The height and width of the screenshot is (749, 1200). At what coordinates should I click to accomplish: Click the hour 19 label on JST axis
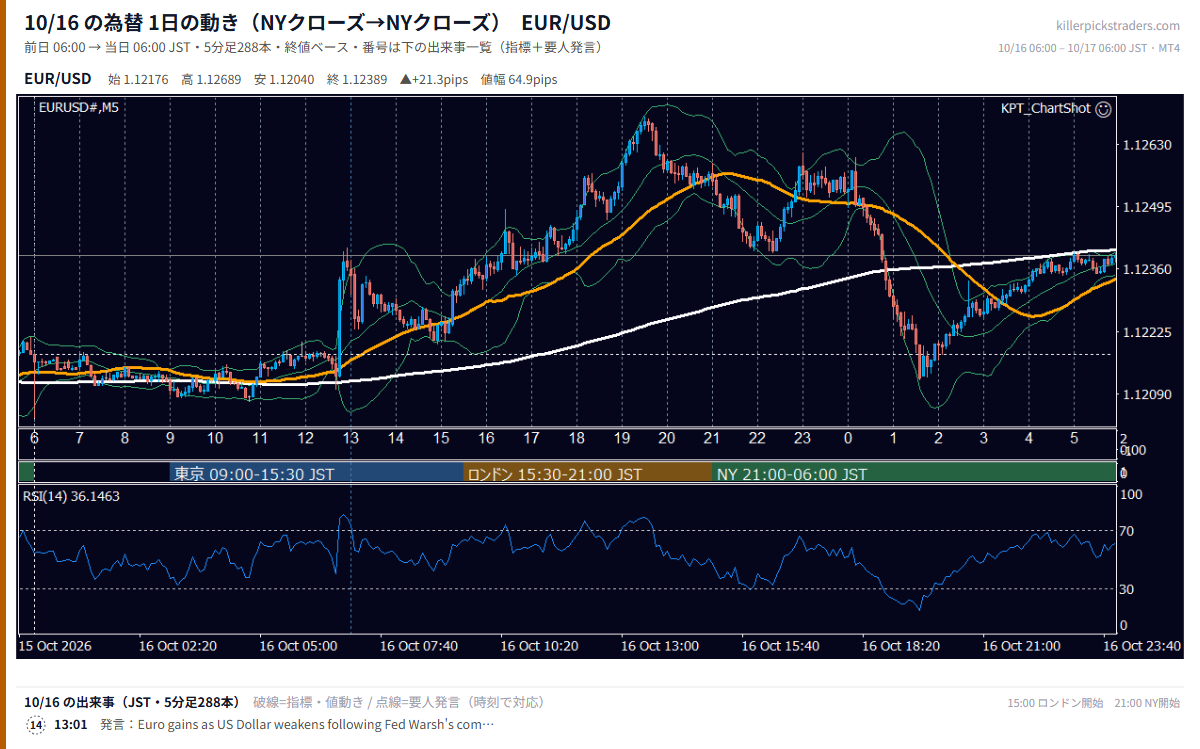tap(622, 438)
